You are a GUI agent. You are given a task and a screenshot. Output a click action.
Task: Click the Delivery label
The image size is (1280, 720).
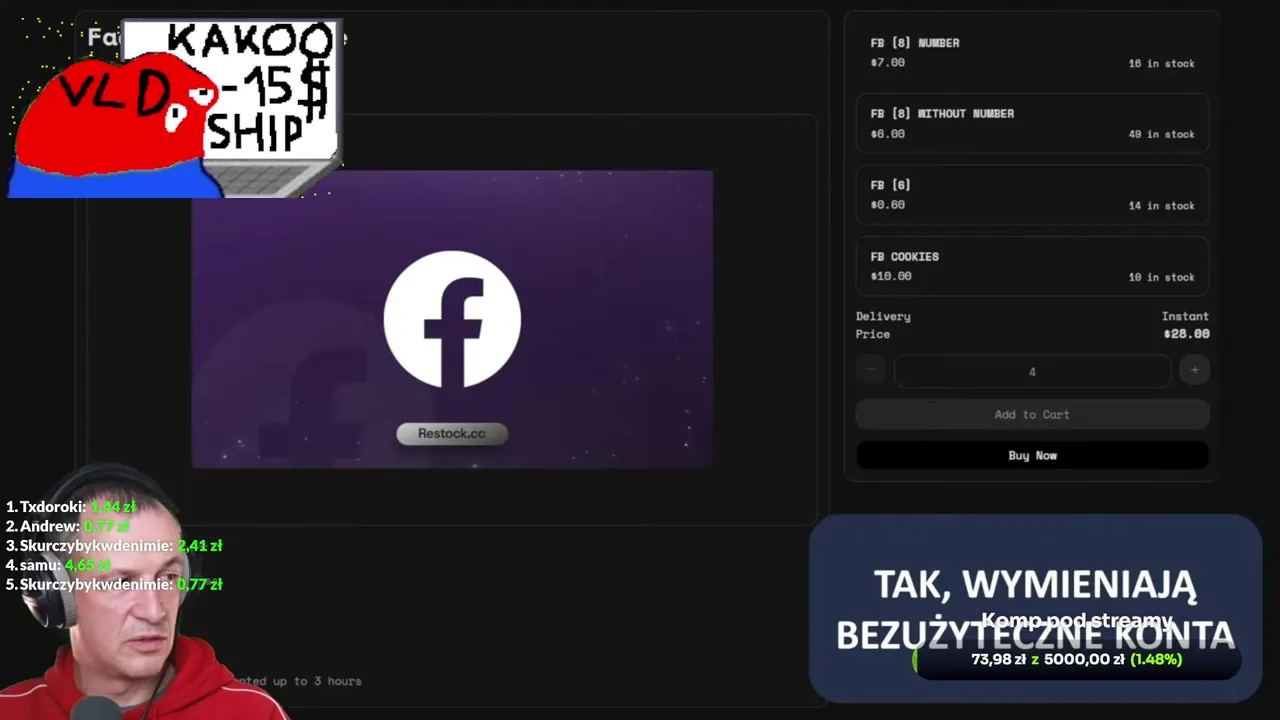883,316
